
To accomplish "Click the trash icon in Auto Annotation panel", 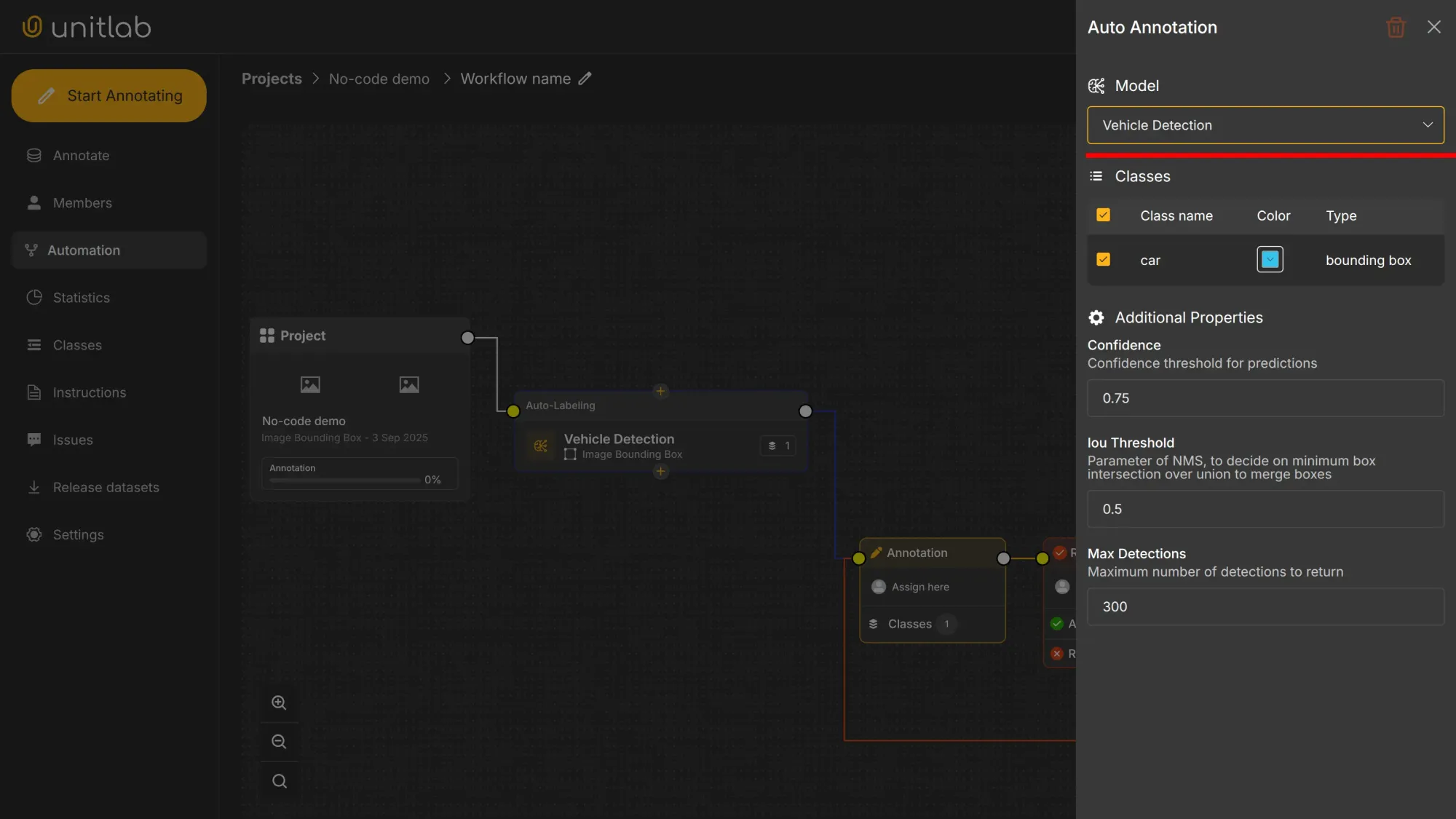I will (1395, 27).
